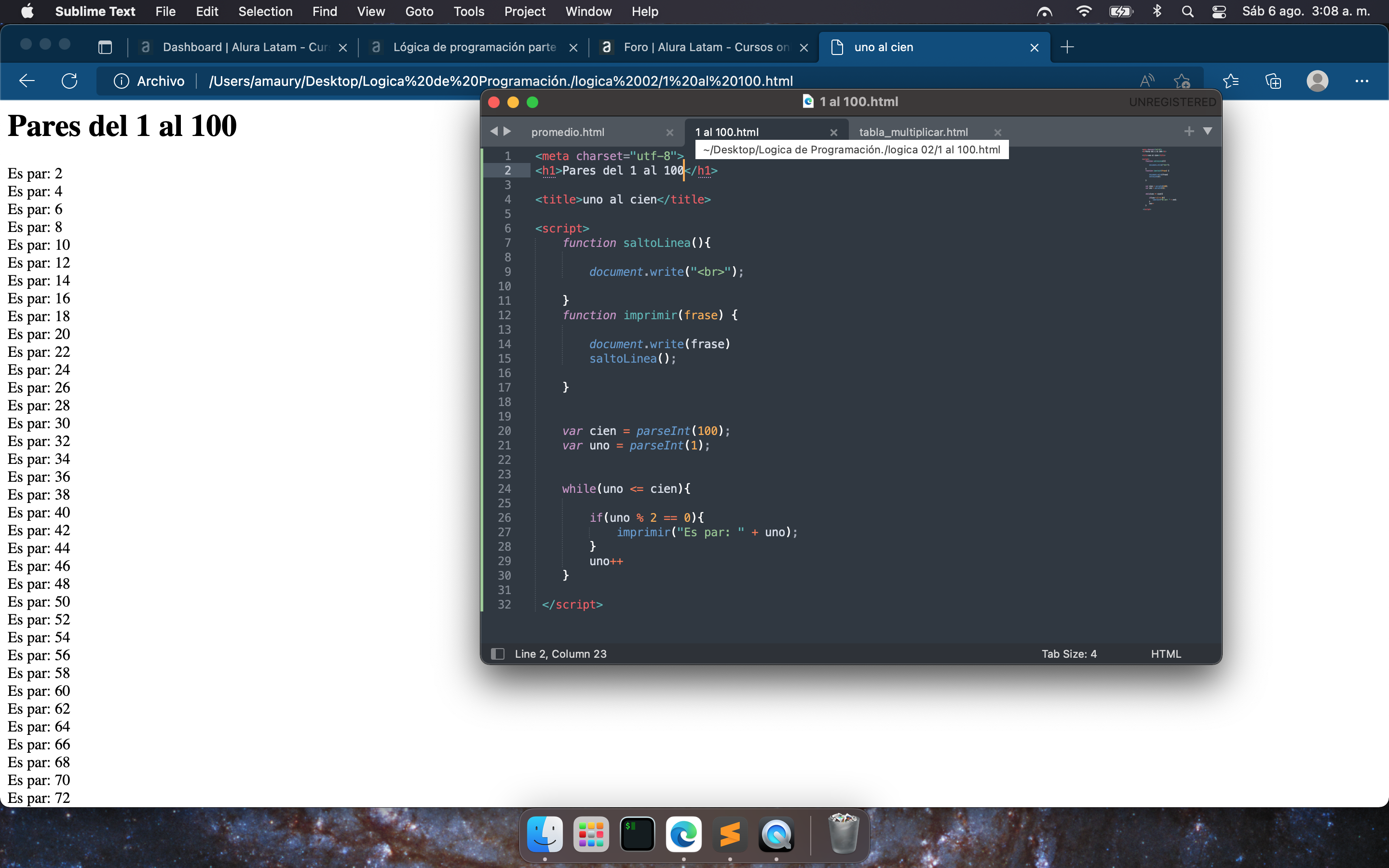Close the uno al cien browser tab

tap(1035, 48)
